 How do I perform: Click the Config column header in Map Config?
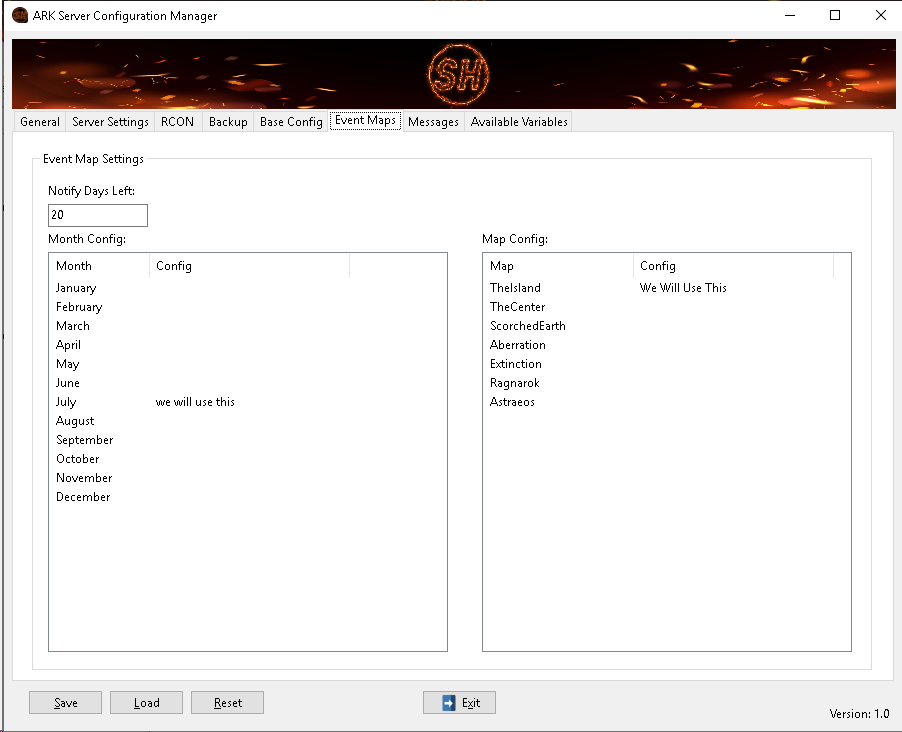733,266
